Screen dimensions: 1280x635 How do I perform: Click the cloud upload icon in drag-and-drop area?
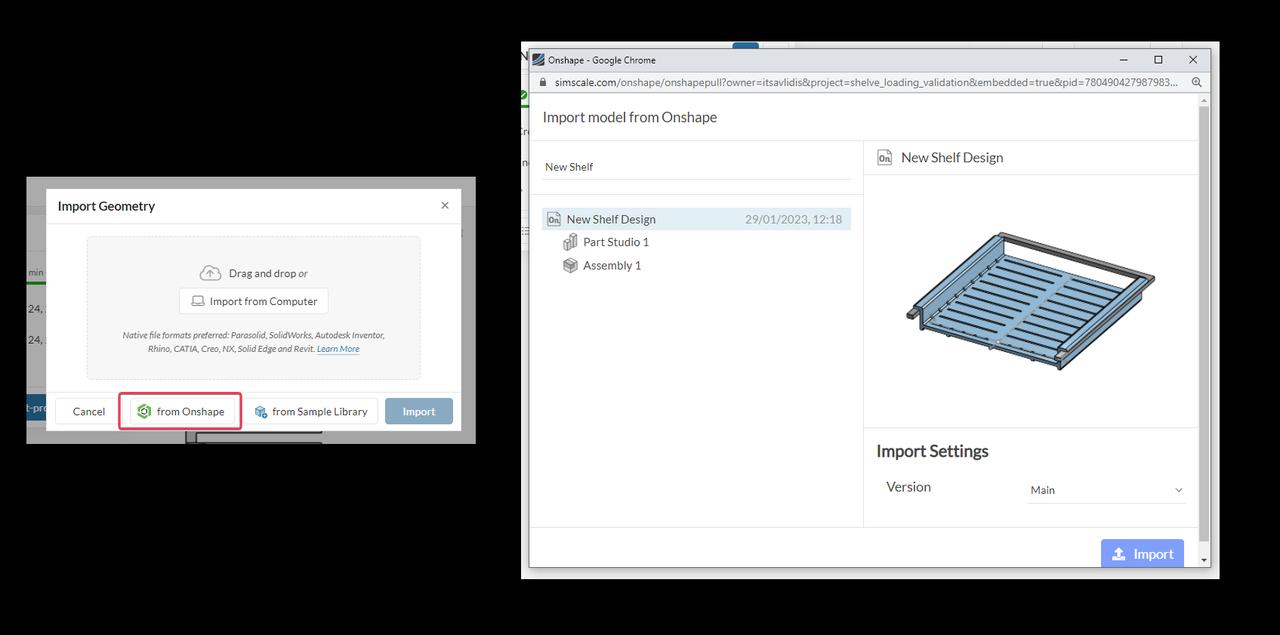click(210, 271)
